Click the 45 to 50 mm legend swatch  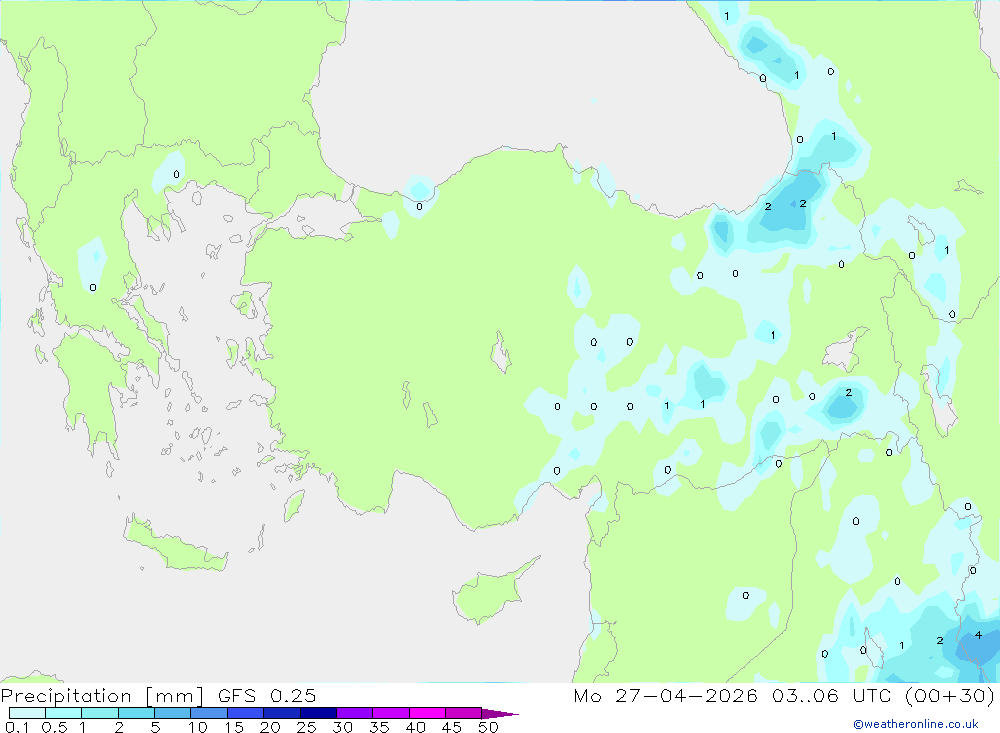pos(464,713)
